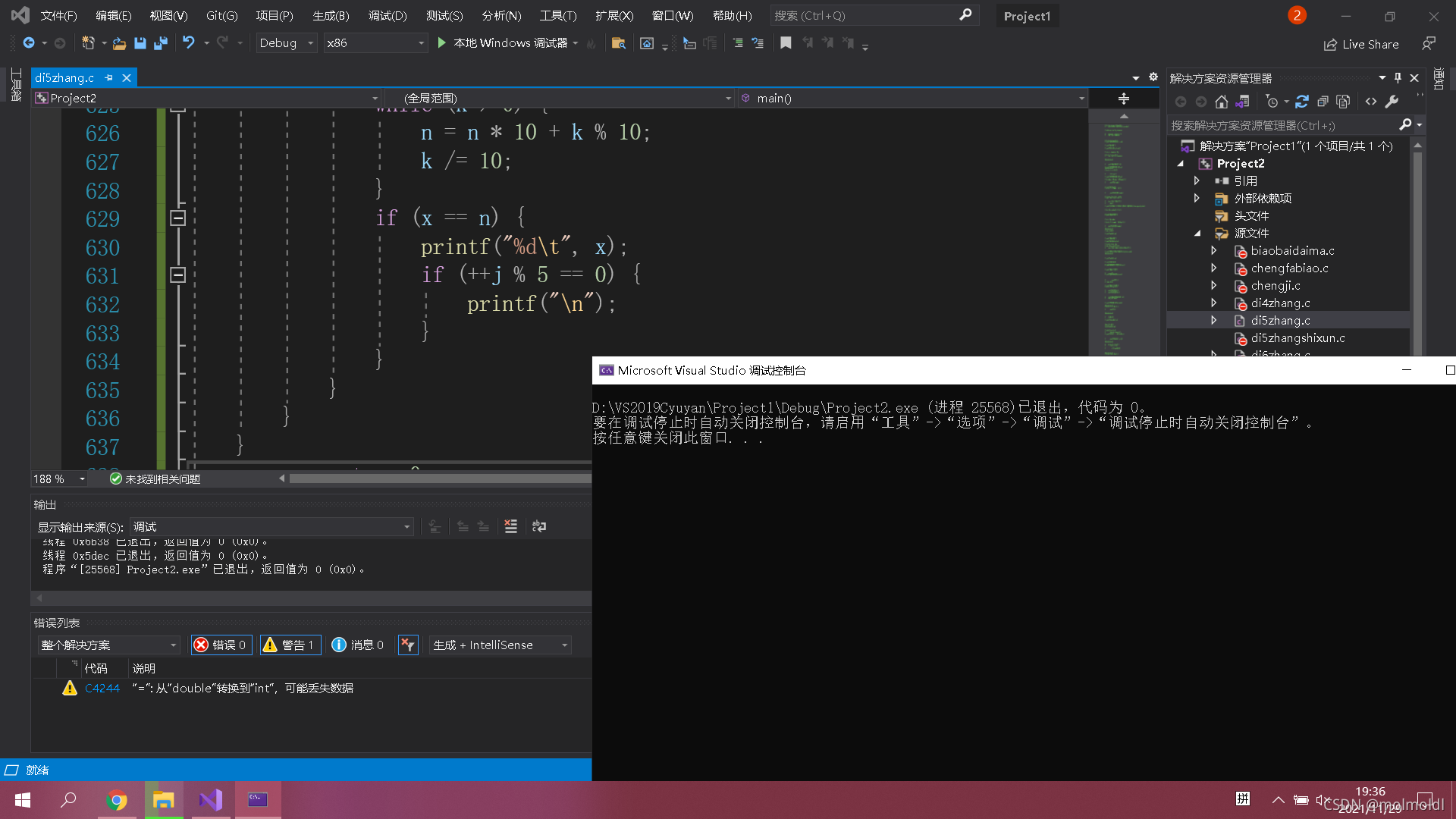1456x819 pixels.
Task: Toggle the errors filter showing 错误 0
Action: point(221,645)
